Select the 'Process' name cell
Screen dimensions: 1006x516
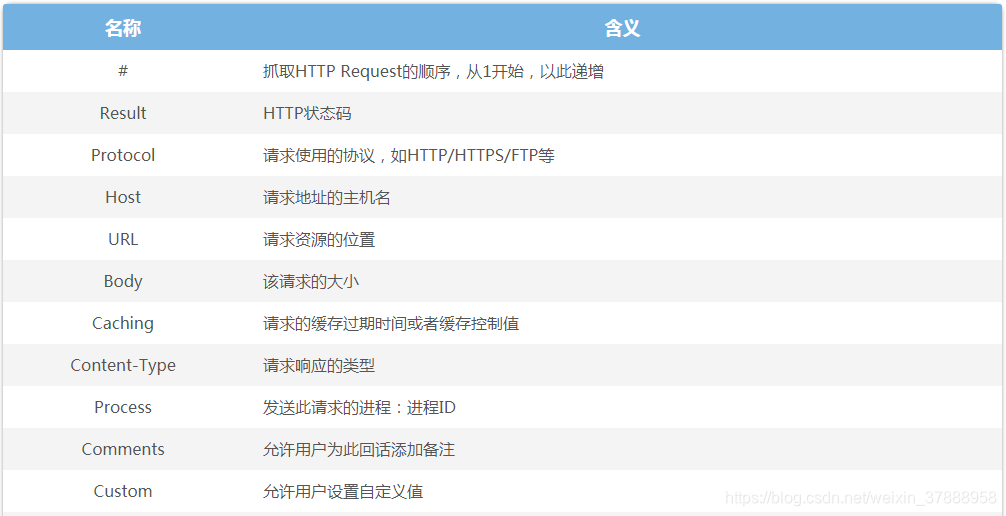[123, 408]
